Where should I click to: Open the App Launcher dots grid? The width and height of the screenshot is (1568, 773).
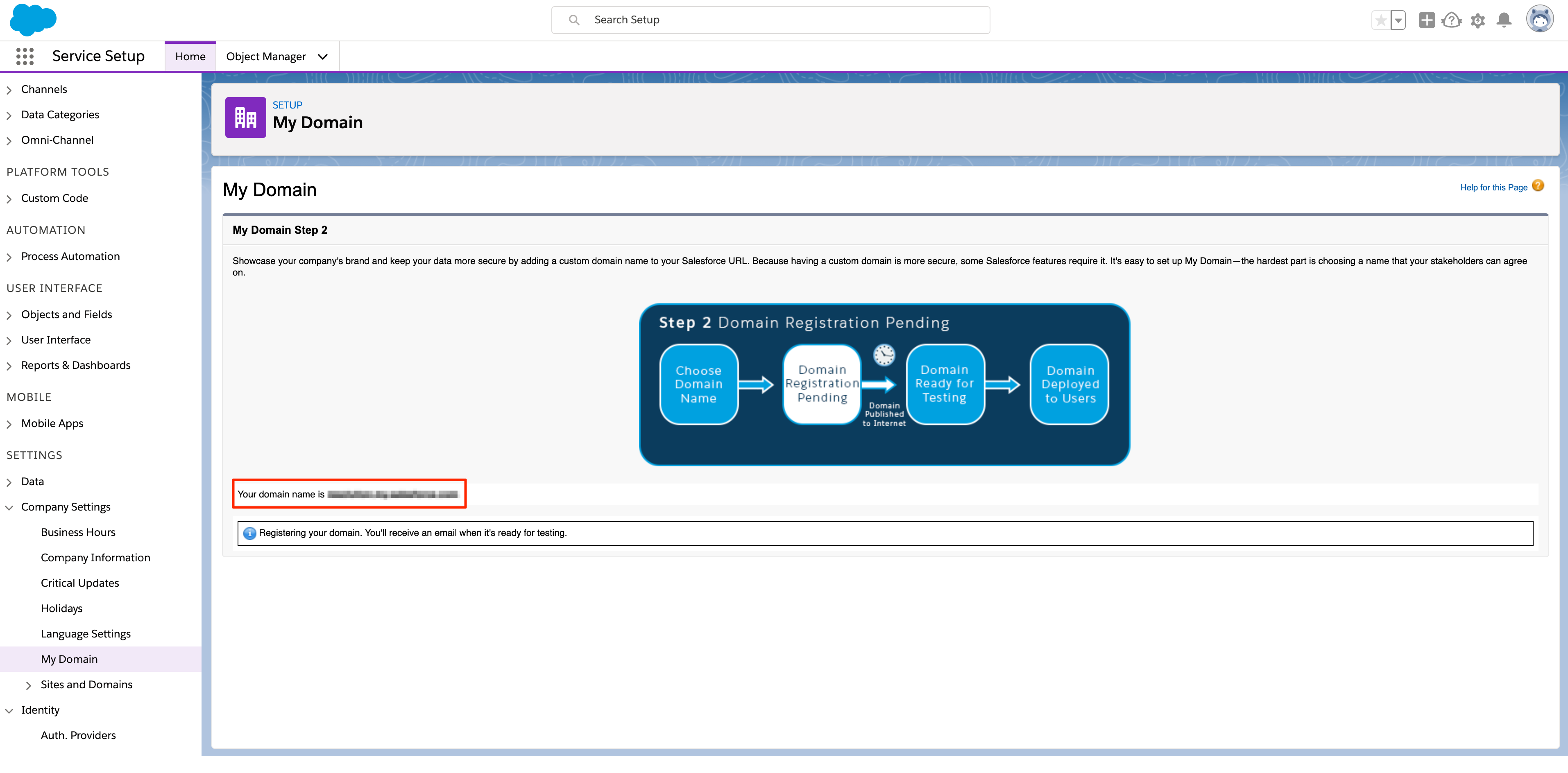[25, 56]
